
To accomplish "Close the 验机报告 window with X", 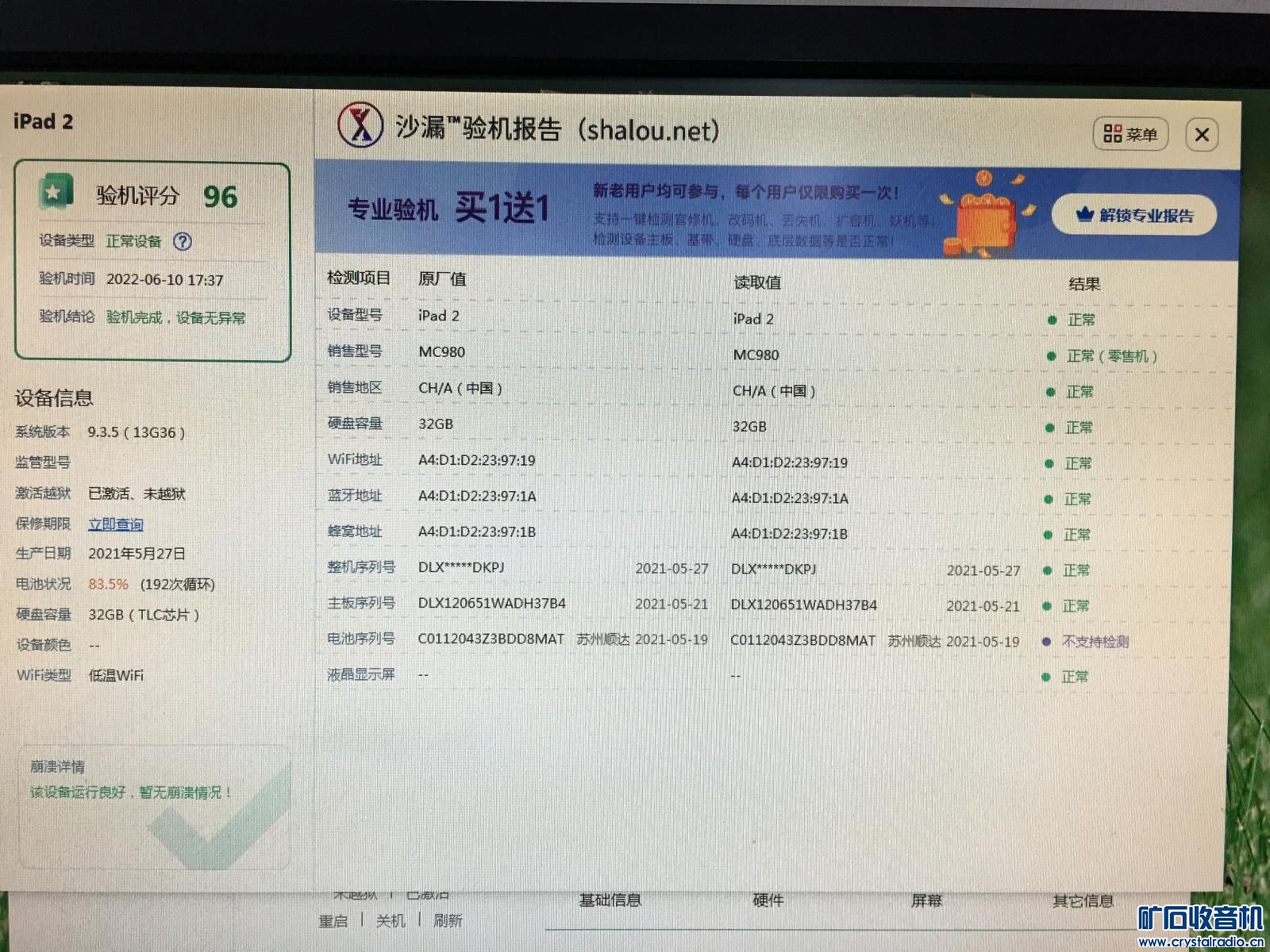I will click(x=1202, y=135).
